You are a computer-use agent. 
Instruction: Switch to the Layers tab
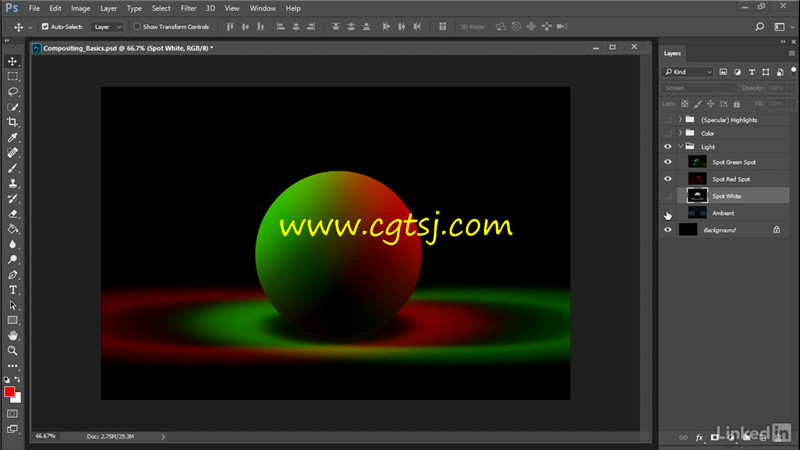click(672, 53)
